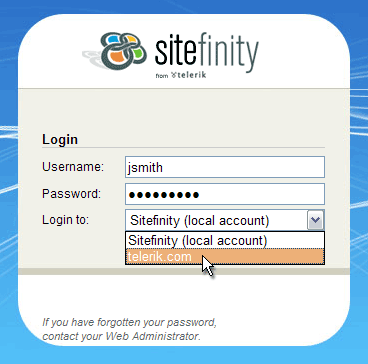Click 'If you have forgotten your password' text
Image resolution: width=368 pixels, height=364 pixels.
click(130, 323)
